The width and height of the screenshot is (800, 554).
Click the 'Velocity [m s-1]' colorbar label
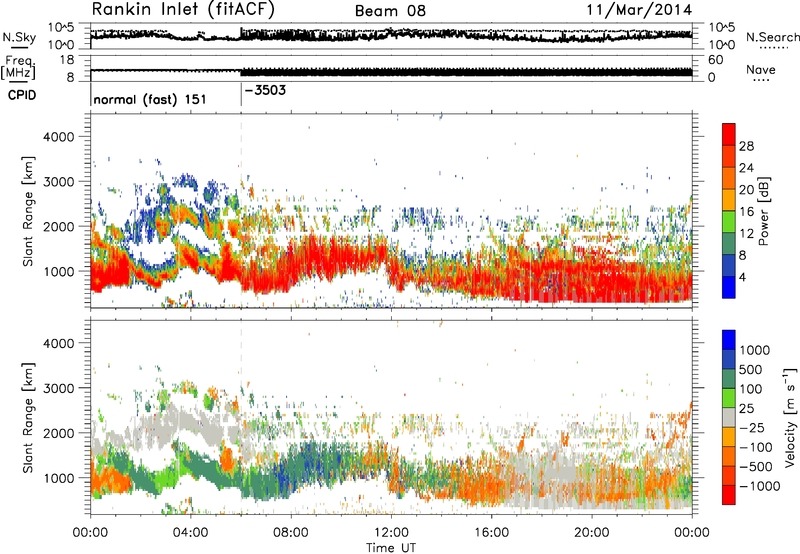pyautogui.click(x=790, y=417)
